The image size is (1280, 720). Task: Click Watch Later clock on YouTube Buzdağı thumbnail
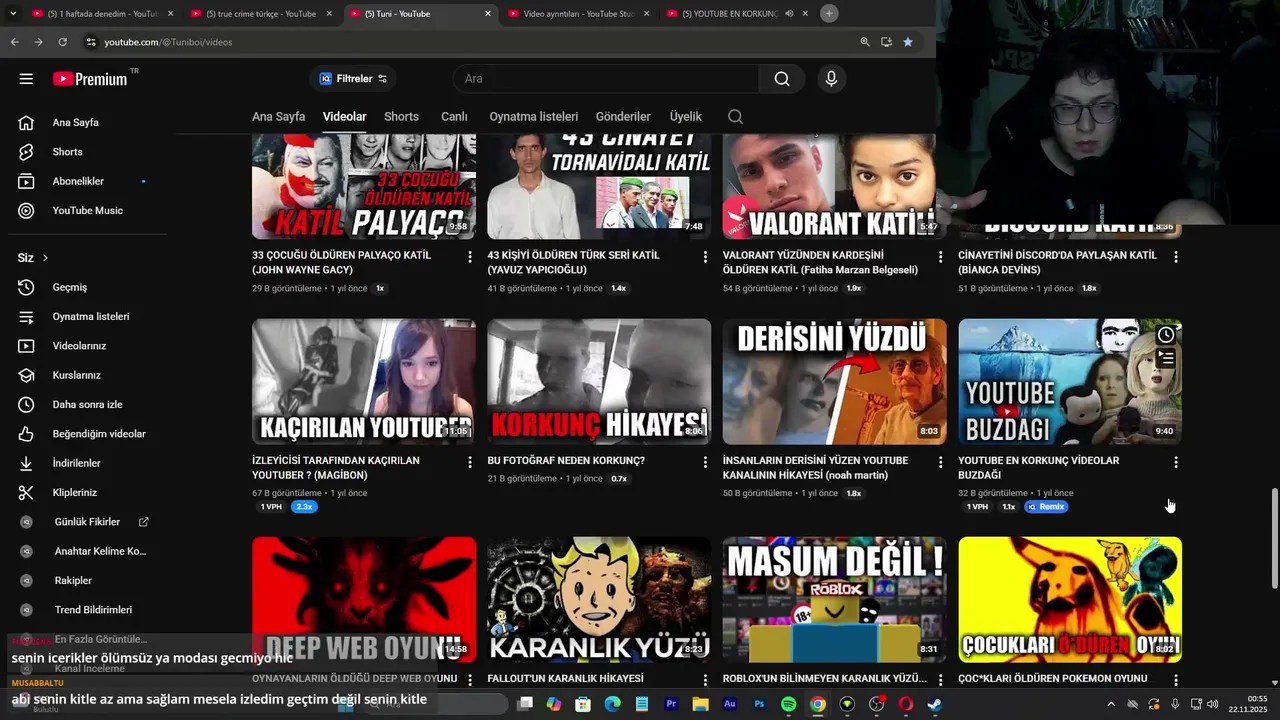[x=1166, y=335]
